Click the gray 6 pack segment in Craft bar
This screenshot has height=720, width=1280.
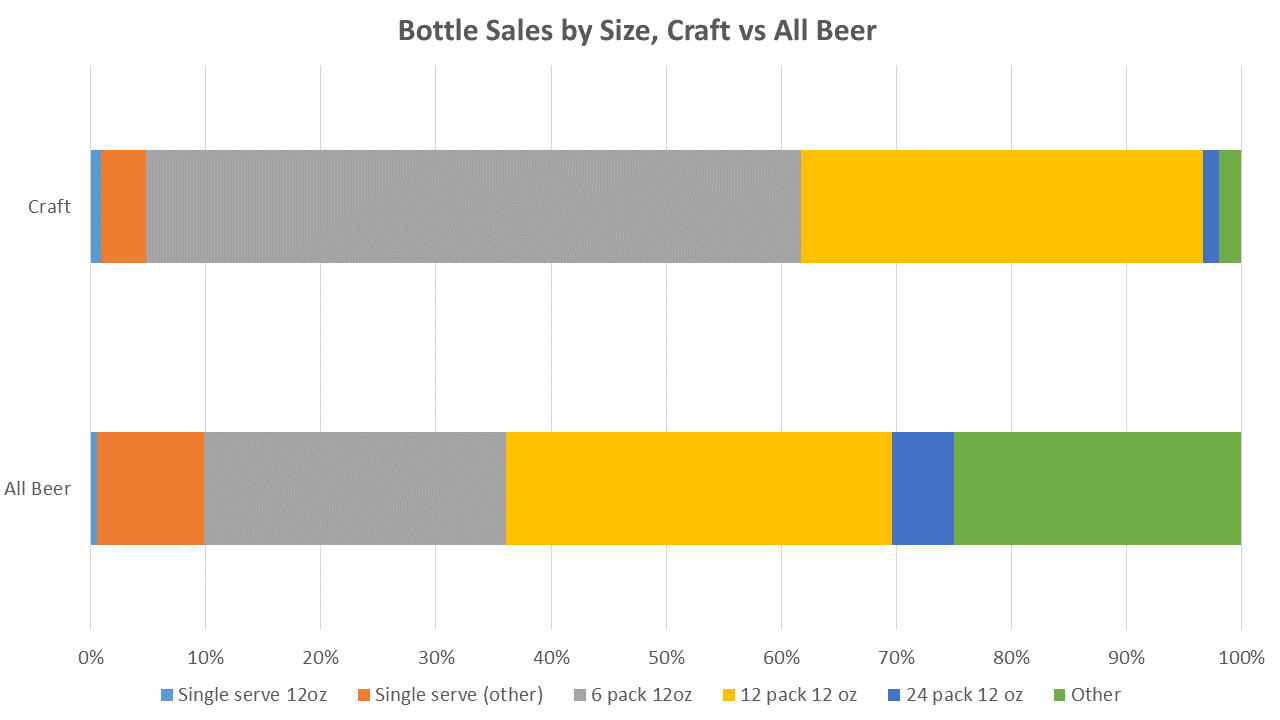click(x=474, y=206)
